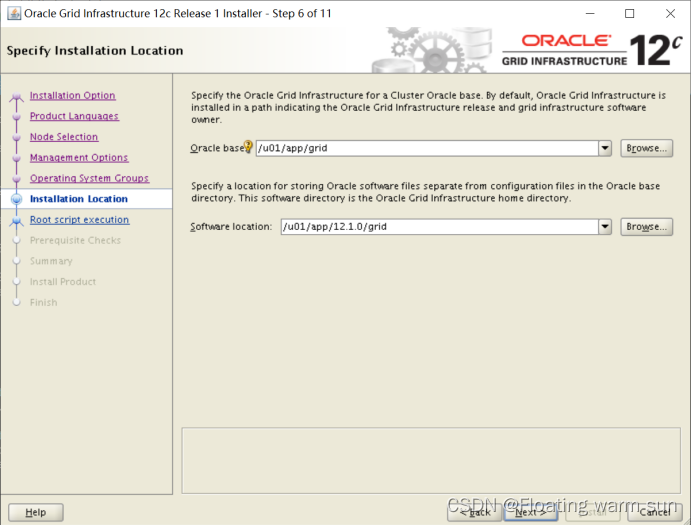Go to the Management Options step
The height and width of the screenshot is (525, 692).
point(79,158)
